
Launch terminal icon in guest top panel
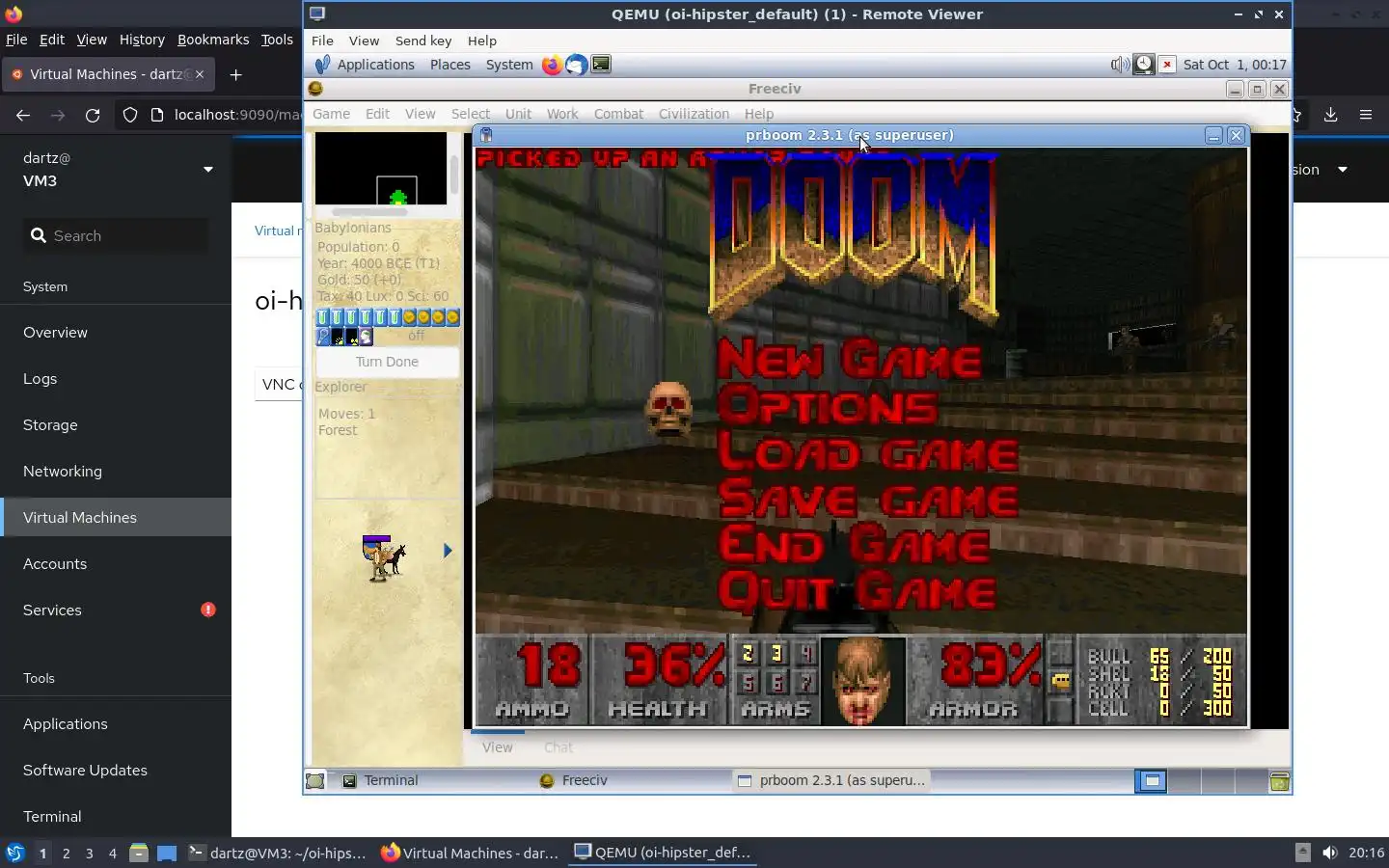[601, 65]
